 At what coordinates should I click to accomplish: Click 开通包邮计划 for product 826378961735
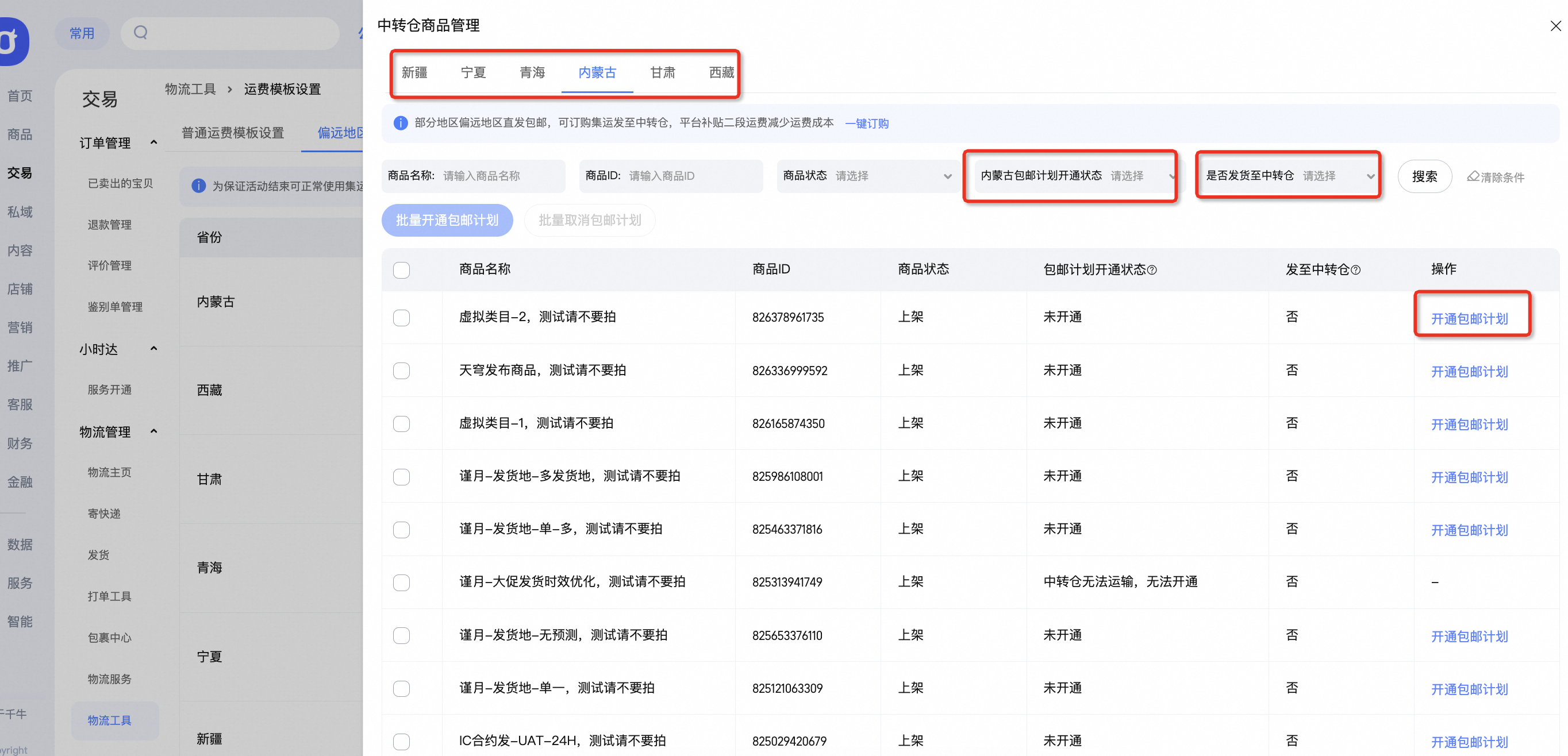coord(1469,319)
